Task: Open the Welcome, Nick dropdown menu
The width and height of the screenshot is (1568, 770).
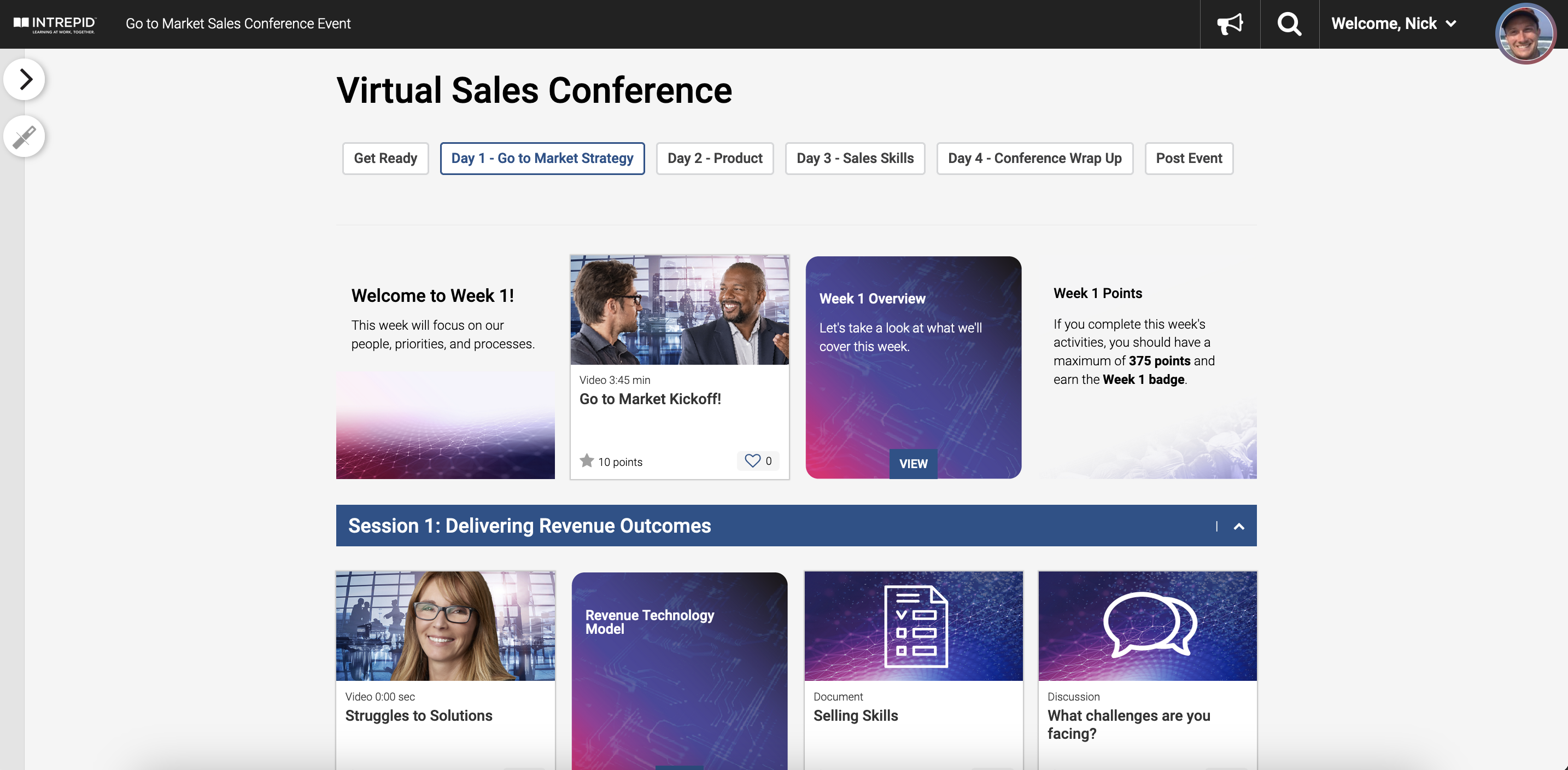Action: tap(1393, 25)
